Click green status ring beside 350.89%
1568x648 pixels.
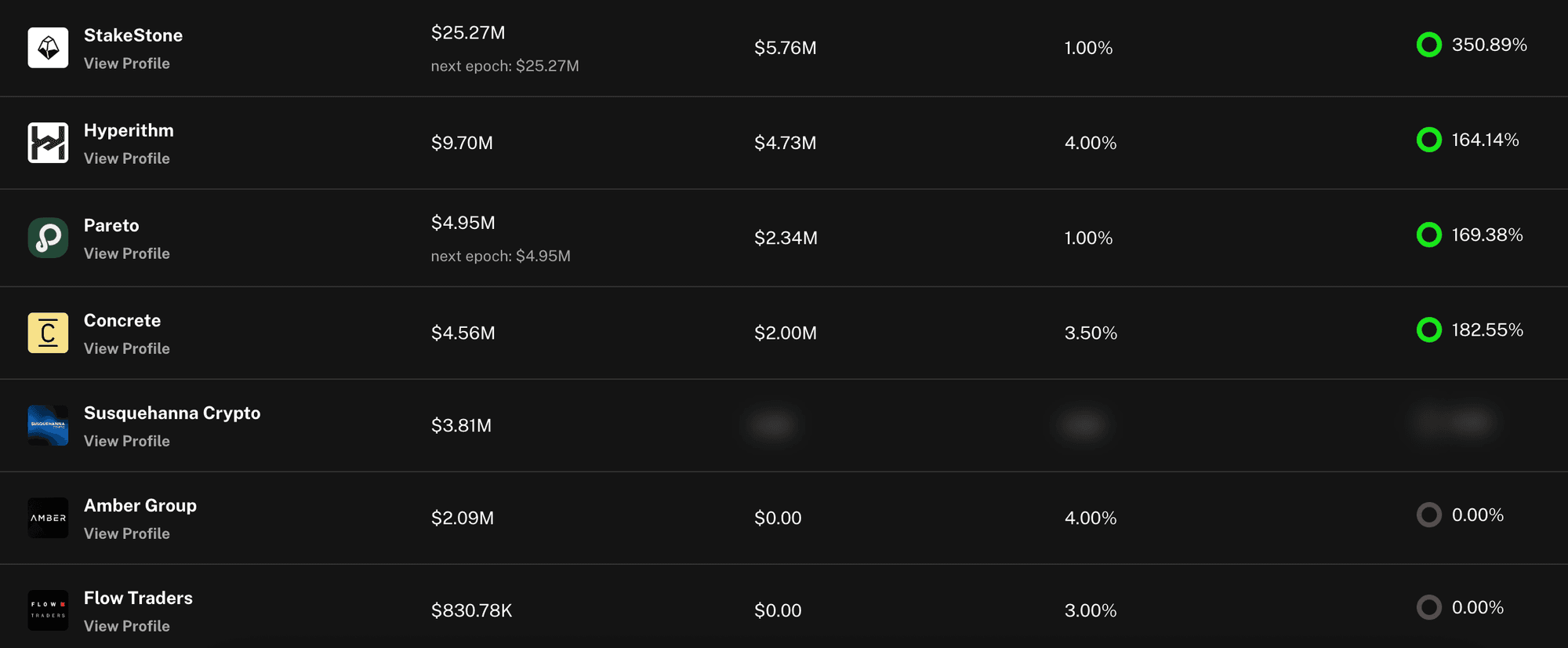click(x=1429, y=45)
